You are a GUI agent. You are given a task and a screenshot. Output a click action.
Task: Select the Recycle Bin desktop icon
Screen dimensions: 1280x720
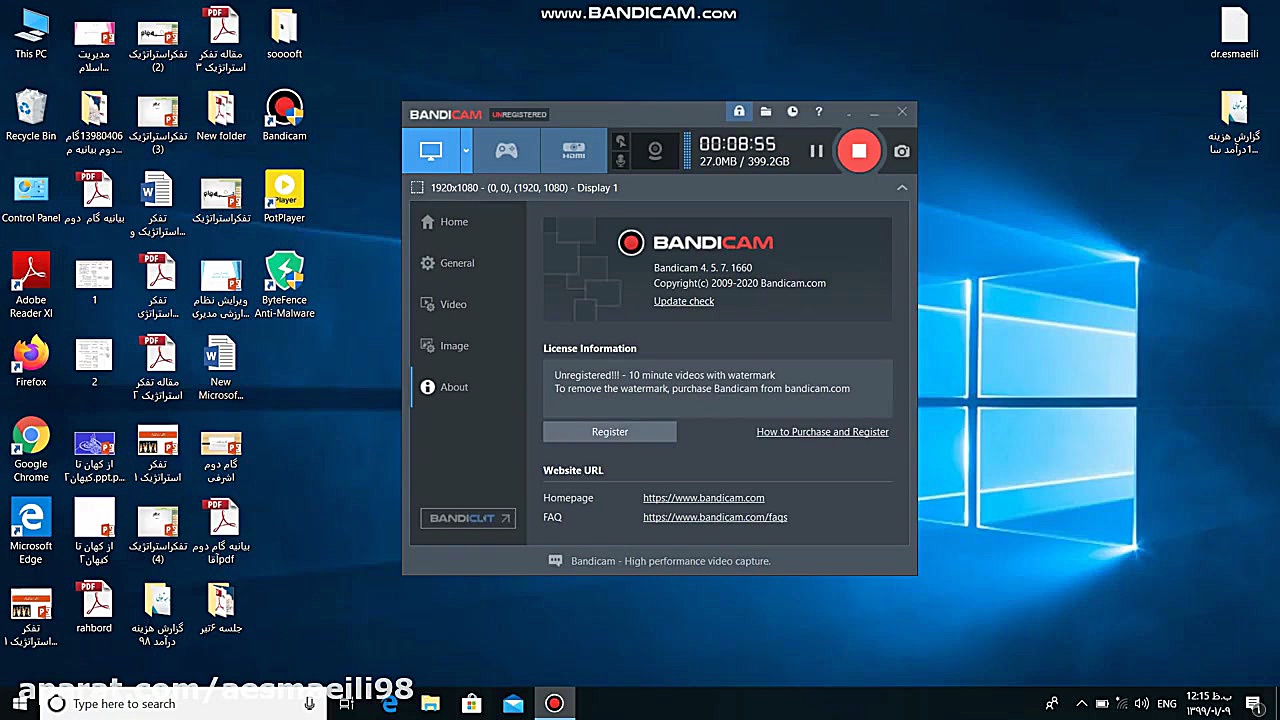pyautogui.click(x=31, y=115)
